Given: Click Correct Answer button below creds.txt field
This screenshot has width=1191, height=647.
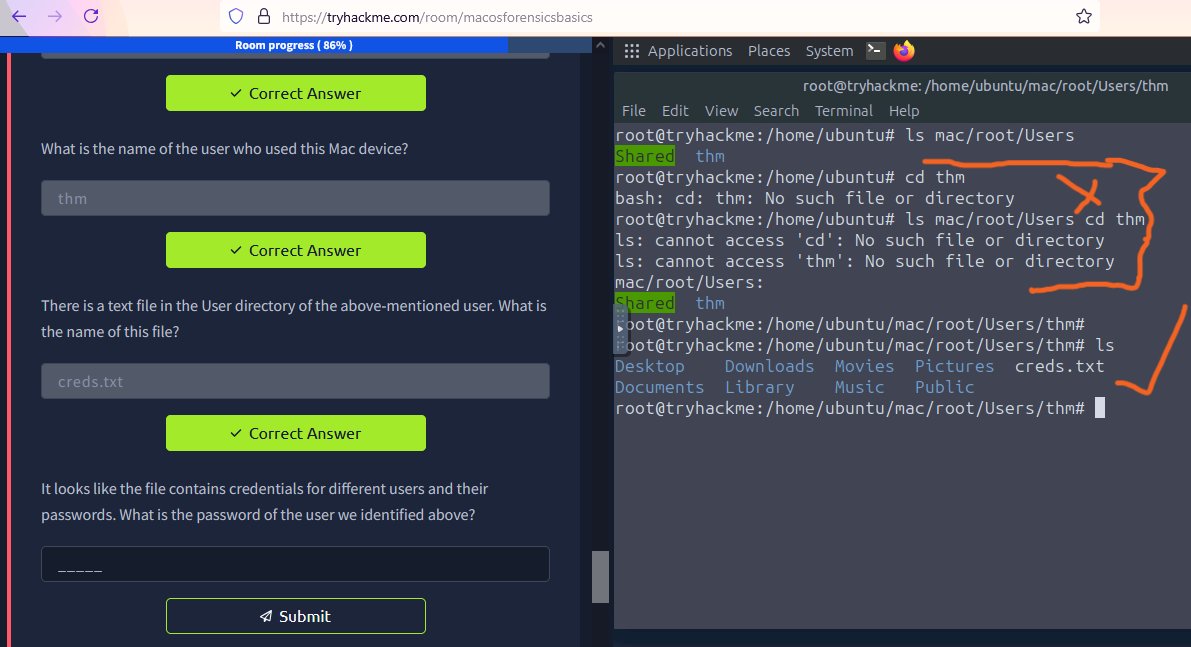Looking at the screenshot, I should [295, 433].
